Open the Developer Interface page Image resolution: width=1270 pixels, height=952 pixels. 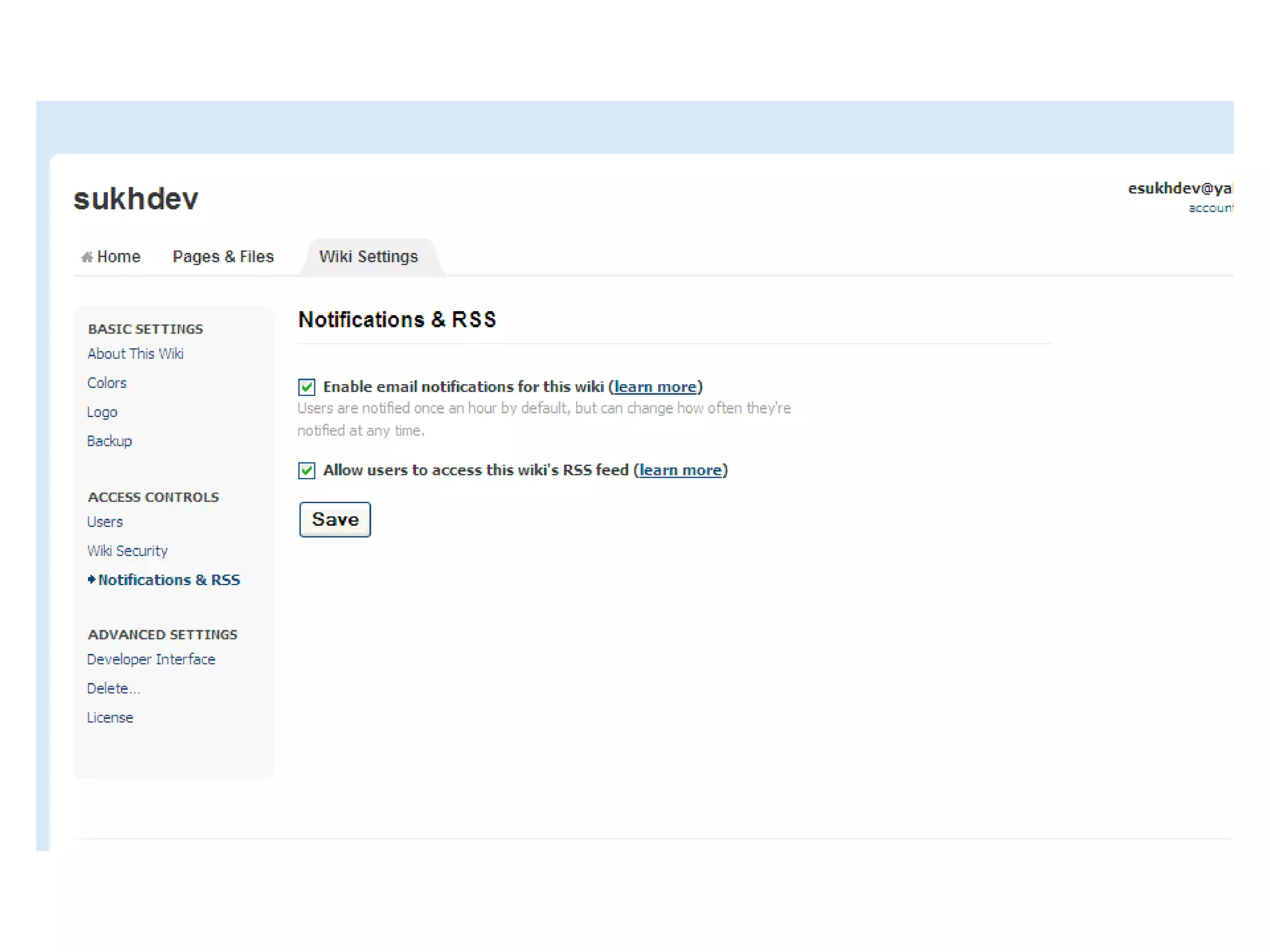(151, 659)
